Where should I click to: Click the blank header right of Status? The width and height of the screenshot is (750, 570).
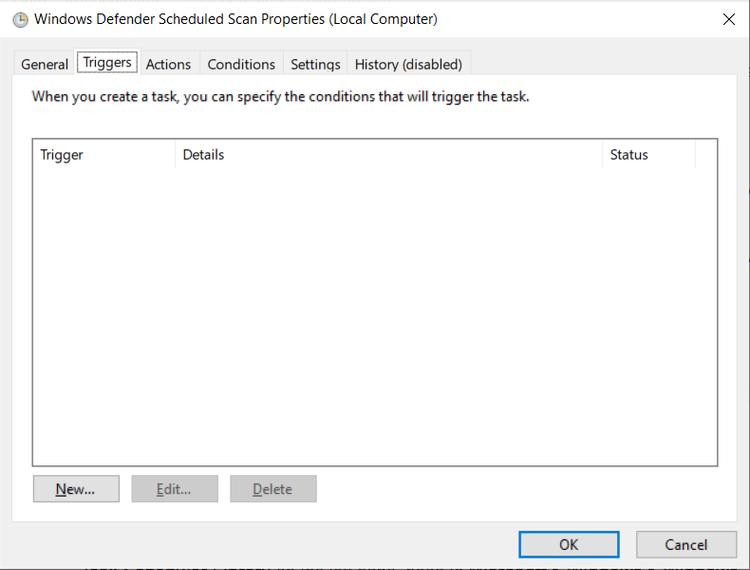pos(706,155)
